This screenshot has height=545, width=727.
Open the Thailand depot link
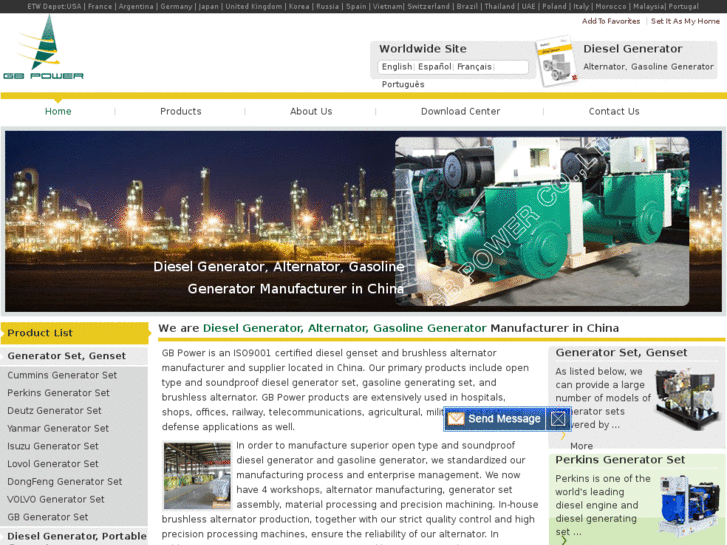coord(499,6)
